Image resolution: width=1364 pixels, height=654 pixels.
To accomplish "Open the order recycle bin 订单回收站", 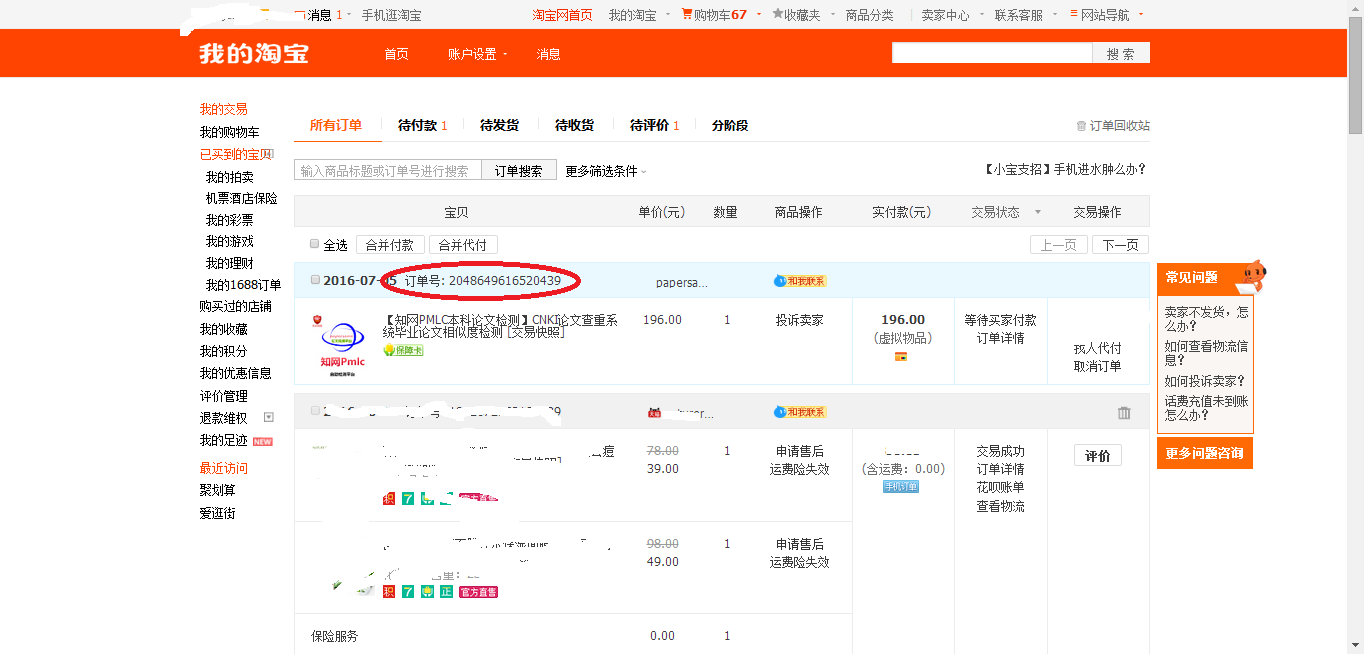I will point(1113,126).
